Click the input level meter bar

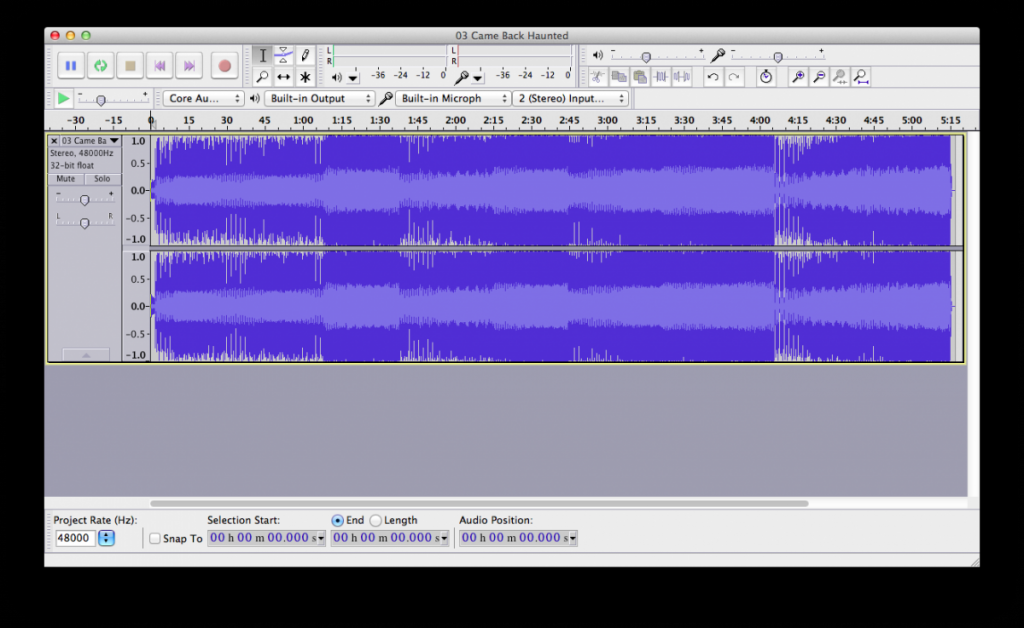(515, 56)
